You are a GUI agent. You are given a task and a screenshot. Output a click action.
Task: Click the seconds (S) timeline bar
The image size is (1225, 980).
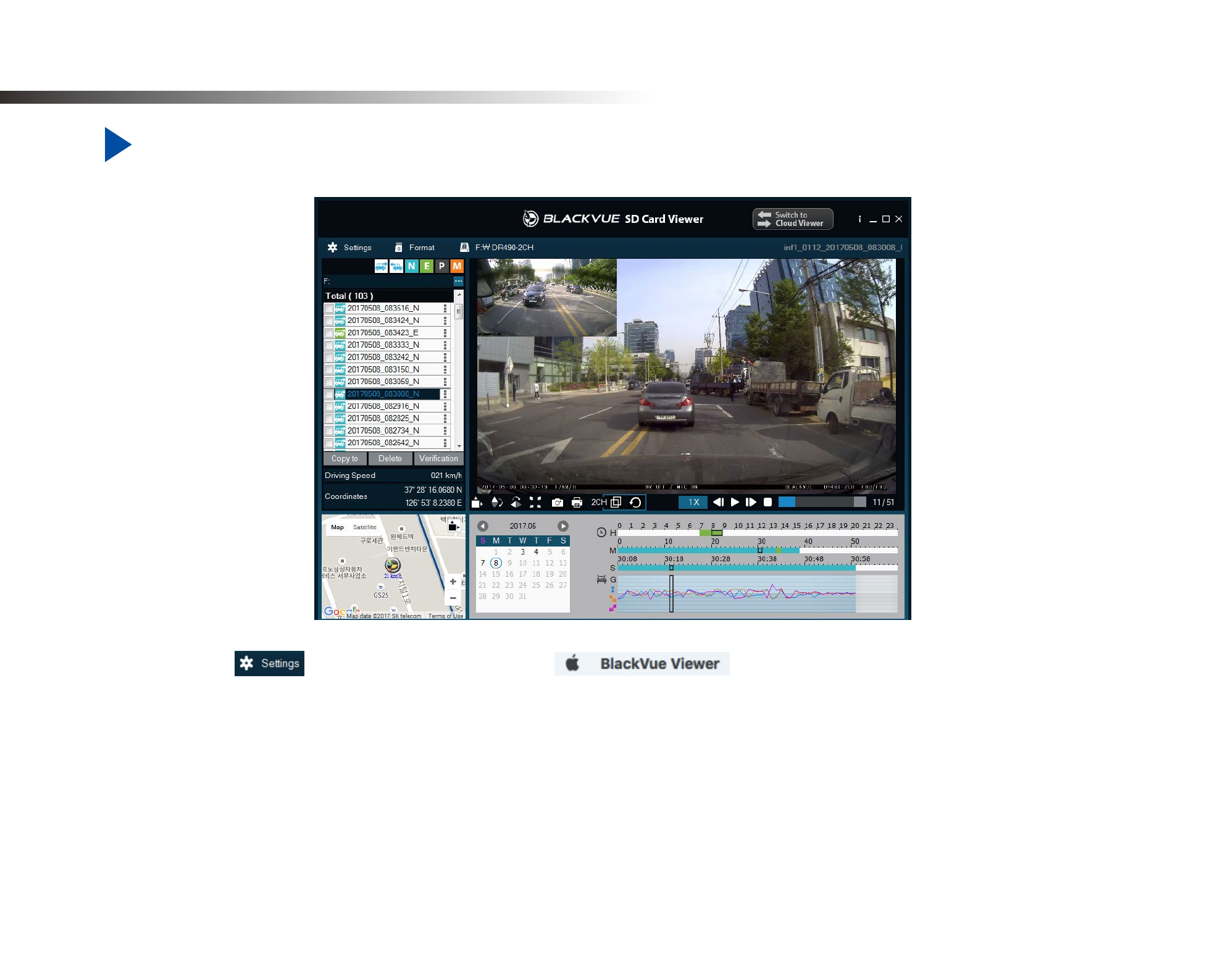758,567
